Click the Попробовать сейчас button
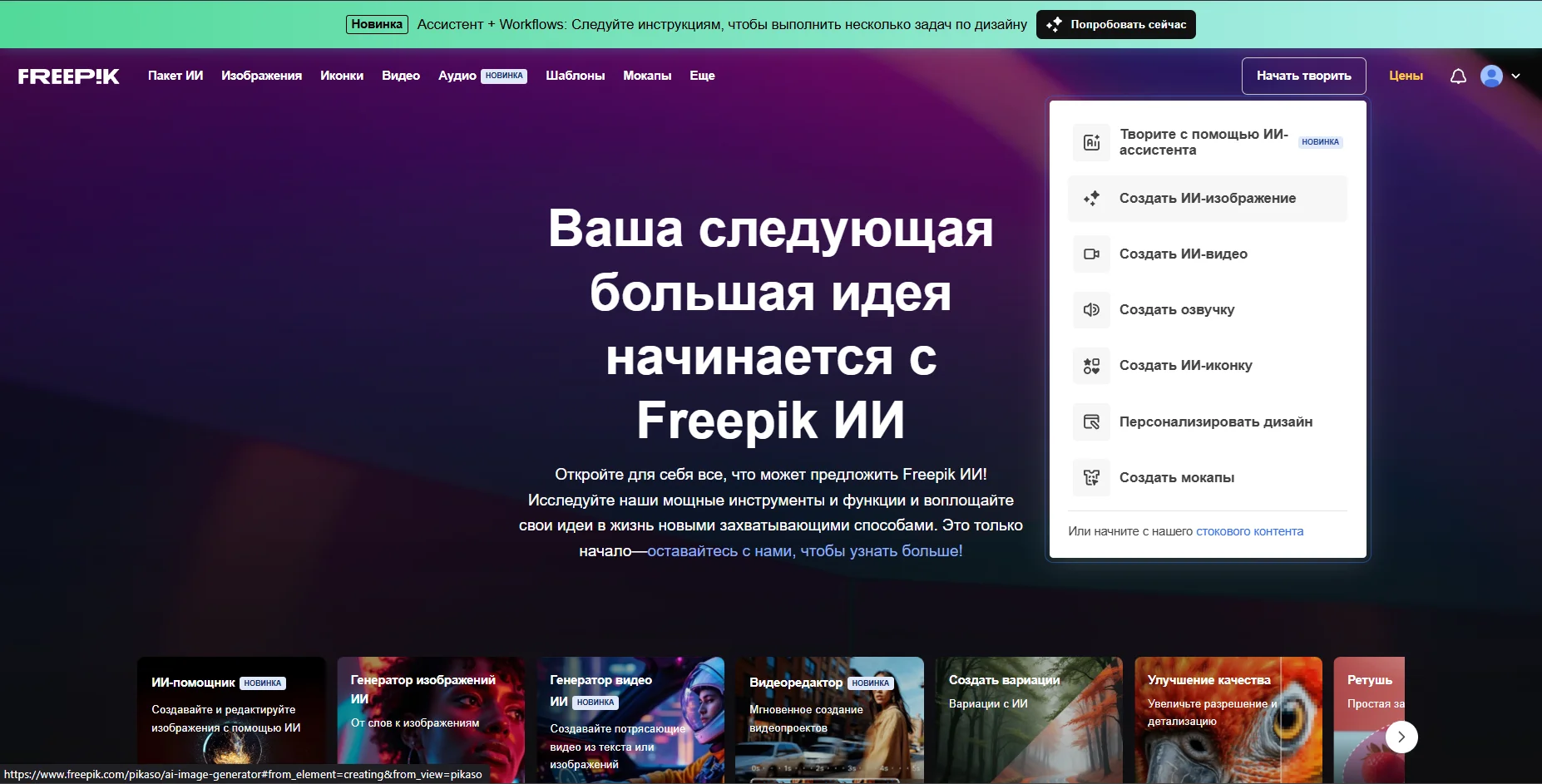The width and height of the screenshot is (1542, 784). click(x=1116, y=25)
